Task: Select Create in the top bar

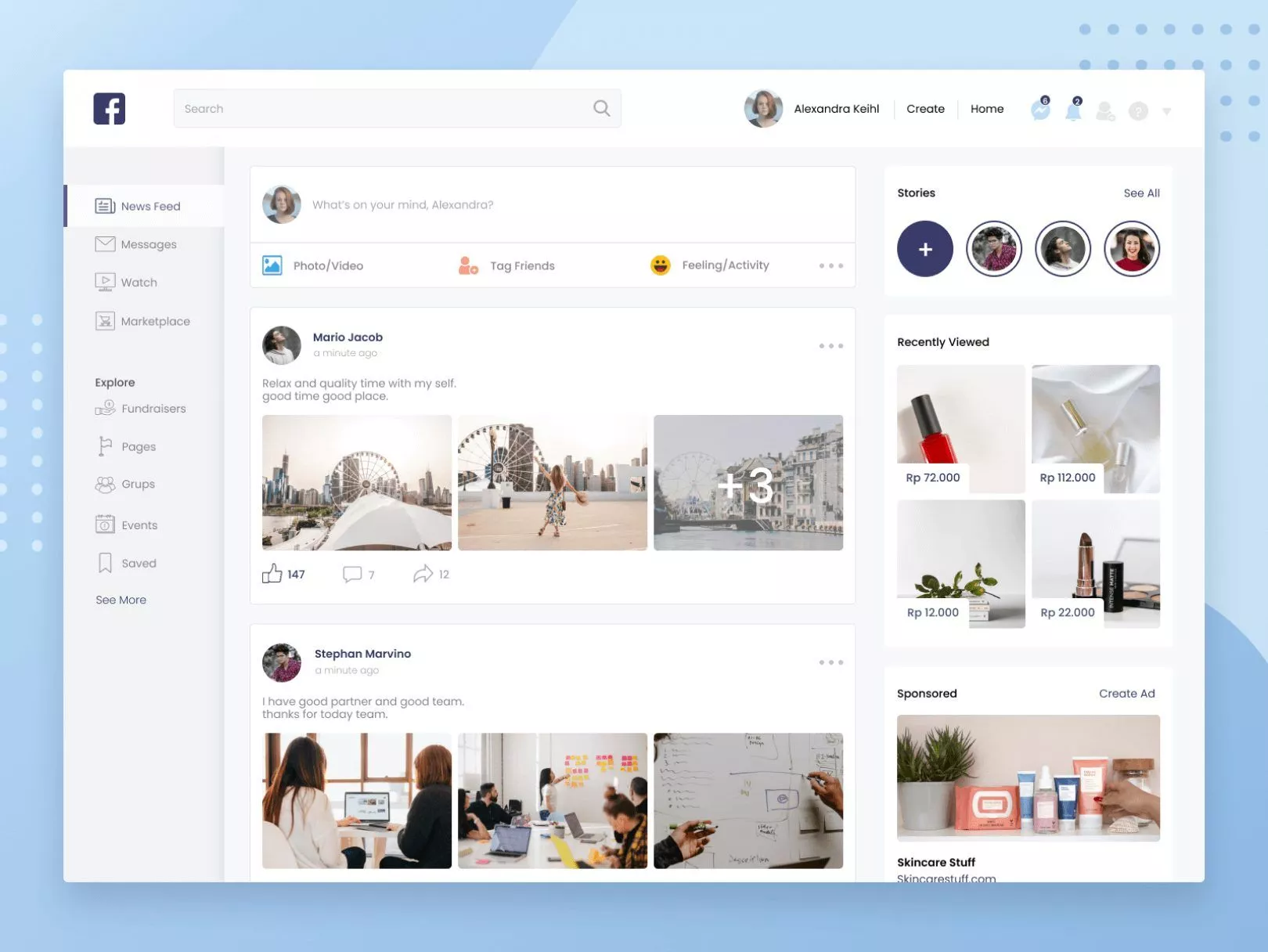Action: pos(925,109)
